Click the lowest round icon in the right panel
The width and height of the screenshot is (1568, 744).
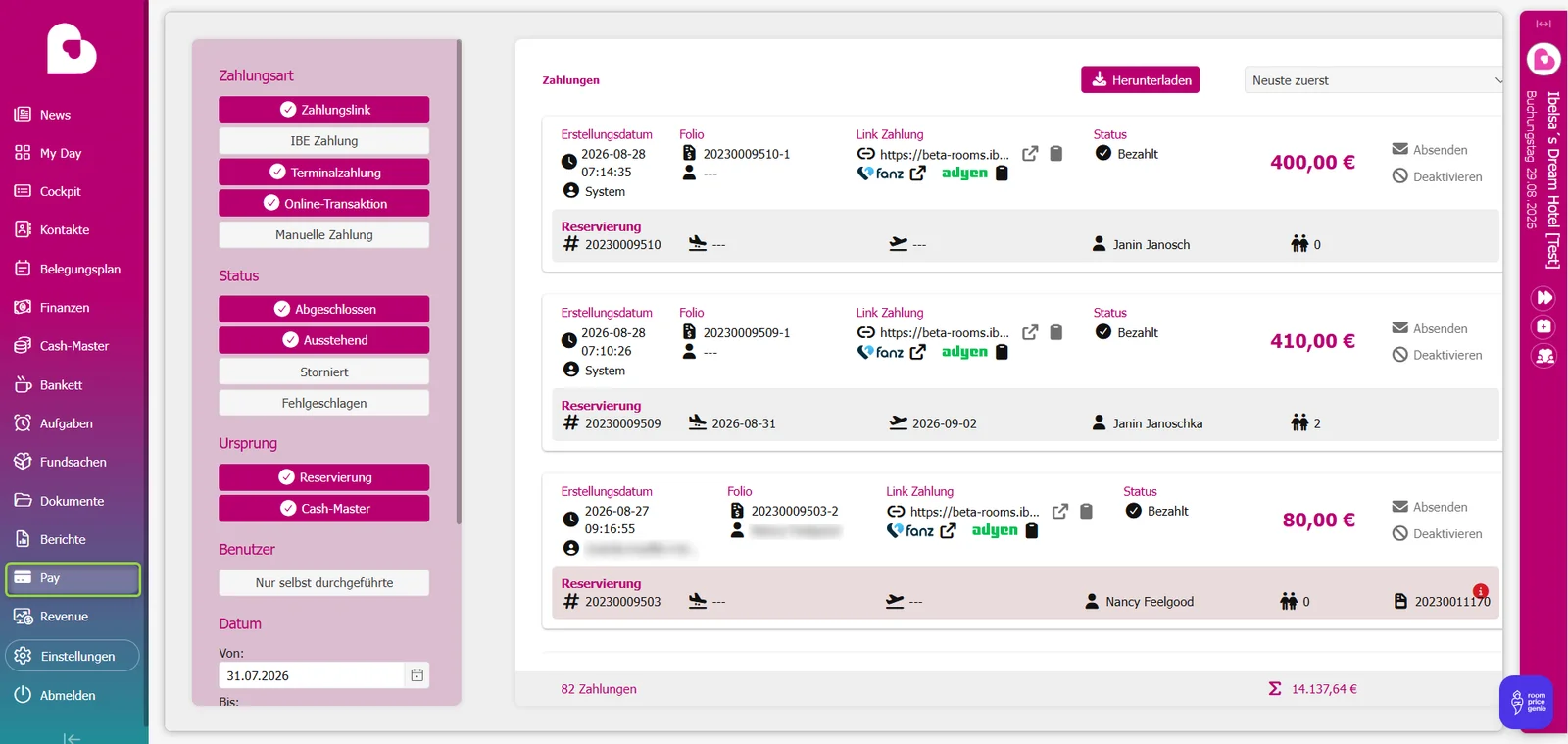(1543, 356)
